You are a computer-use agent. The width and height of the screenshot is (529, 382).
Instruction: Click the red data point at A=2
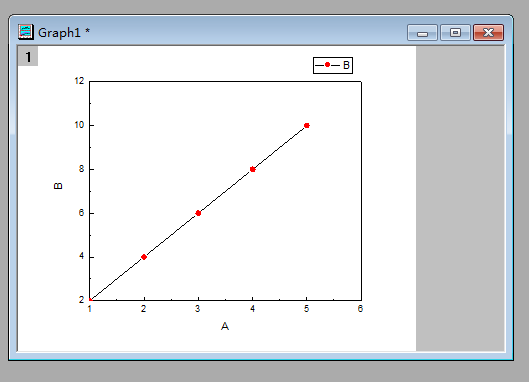[144, 257]
